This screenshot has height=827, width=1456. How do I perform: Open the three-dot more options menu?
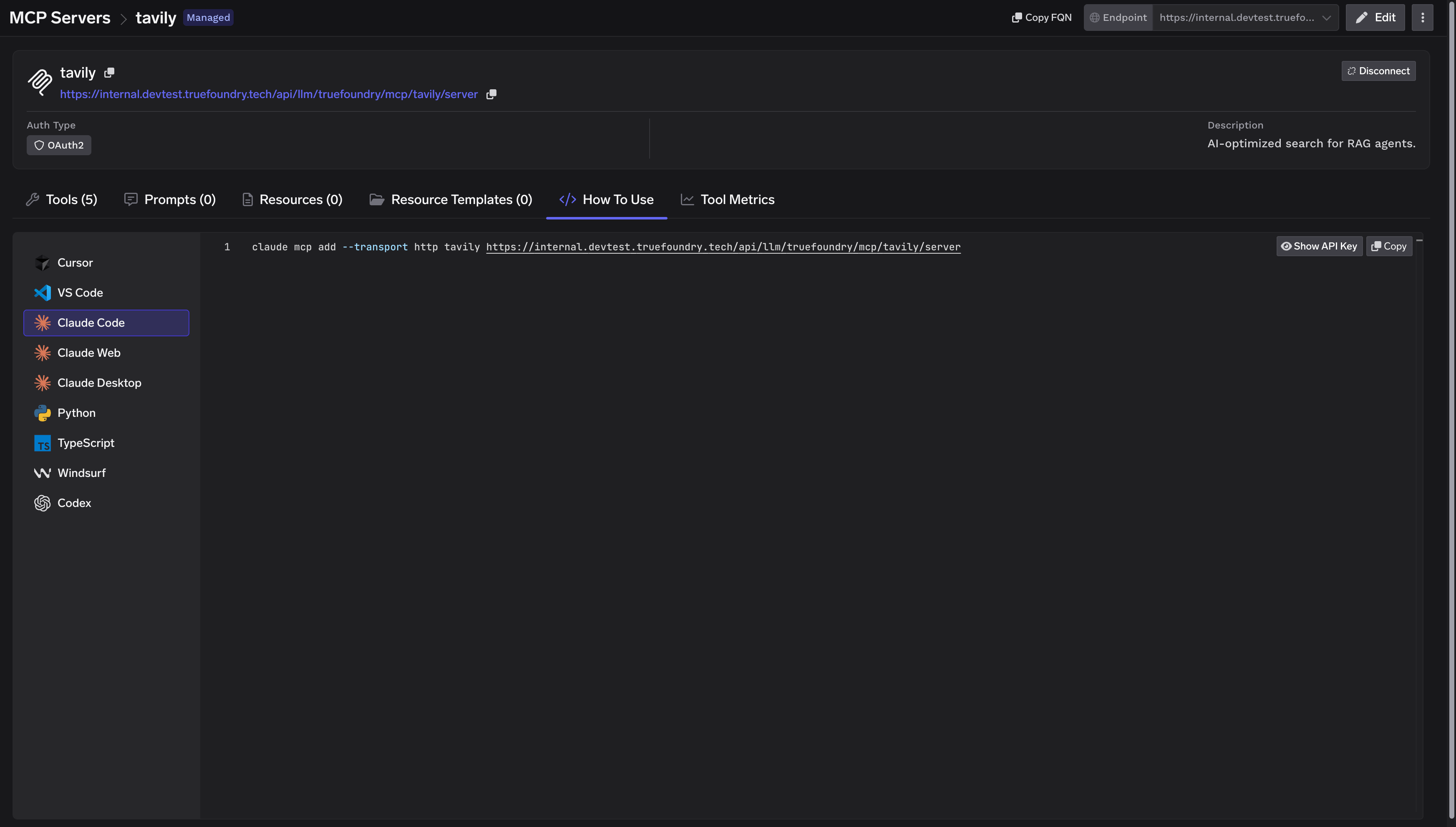(x=1422, y=18)
